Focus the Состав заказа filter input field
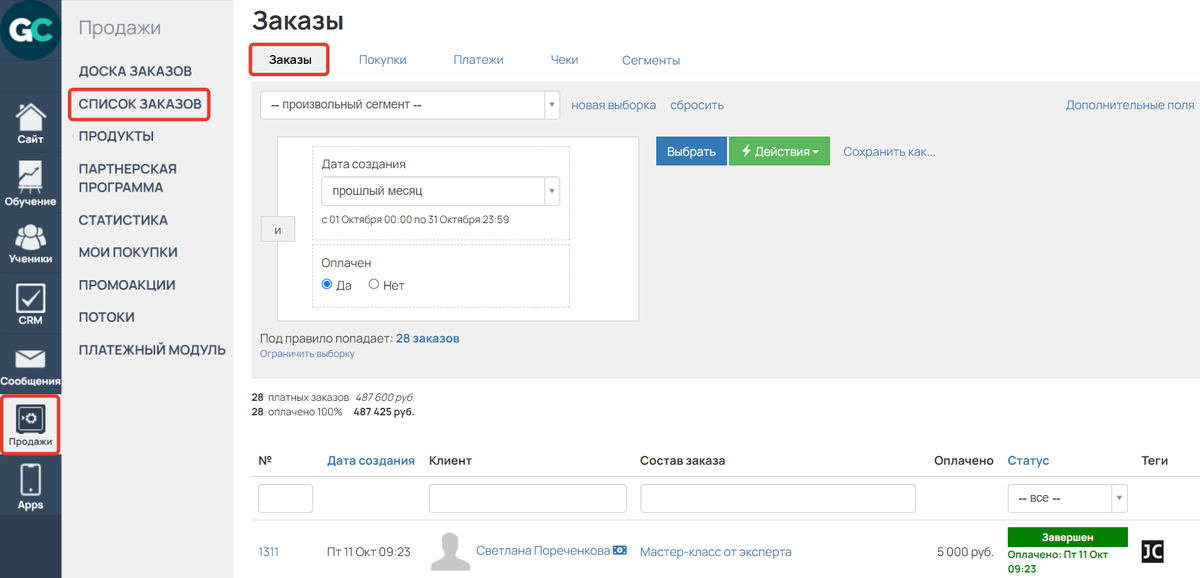Image resolution: width=1200 pixels, height=578 pixels. click(x=778, y=498)
